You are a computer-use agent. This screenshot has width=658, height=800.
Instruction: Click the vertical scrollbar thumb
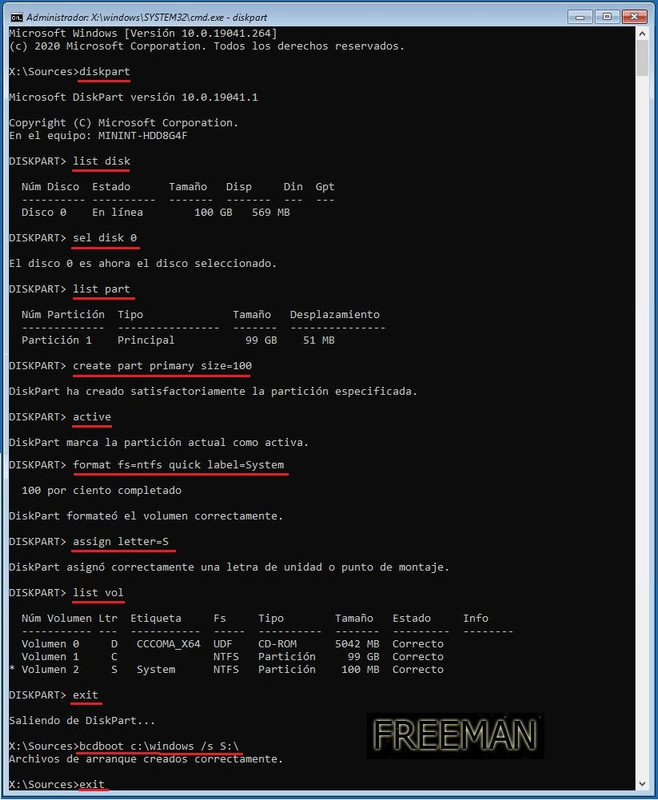point(642,59)
